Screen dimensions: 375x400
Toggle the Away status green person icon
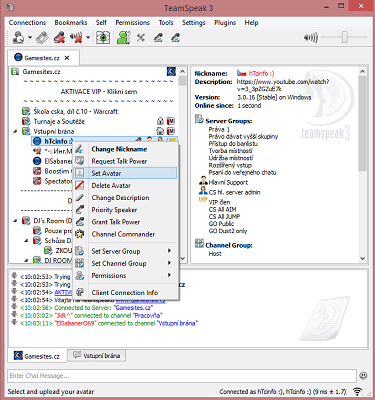[123, 37]
